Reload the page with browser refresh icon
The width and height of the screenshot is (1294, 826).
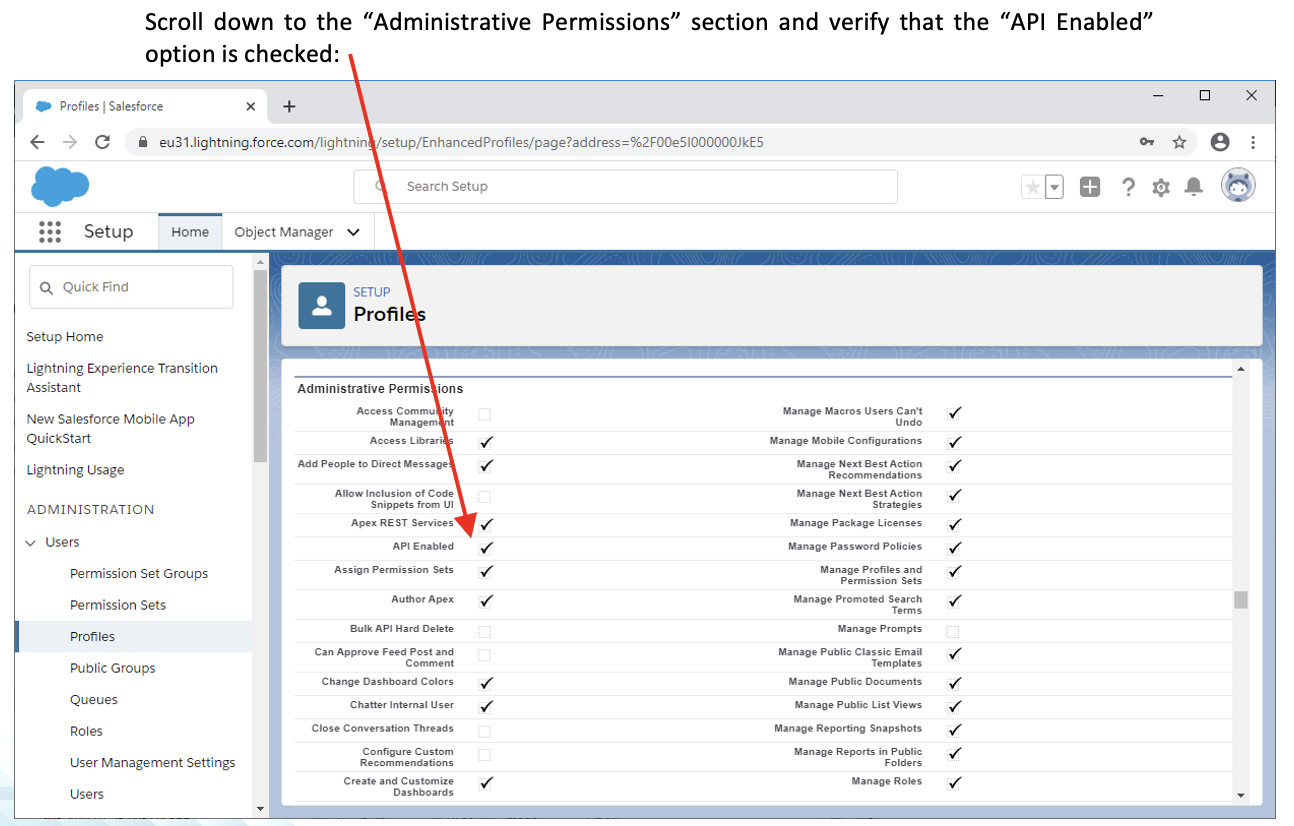(x=102, y=142)
